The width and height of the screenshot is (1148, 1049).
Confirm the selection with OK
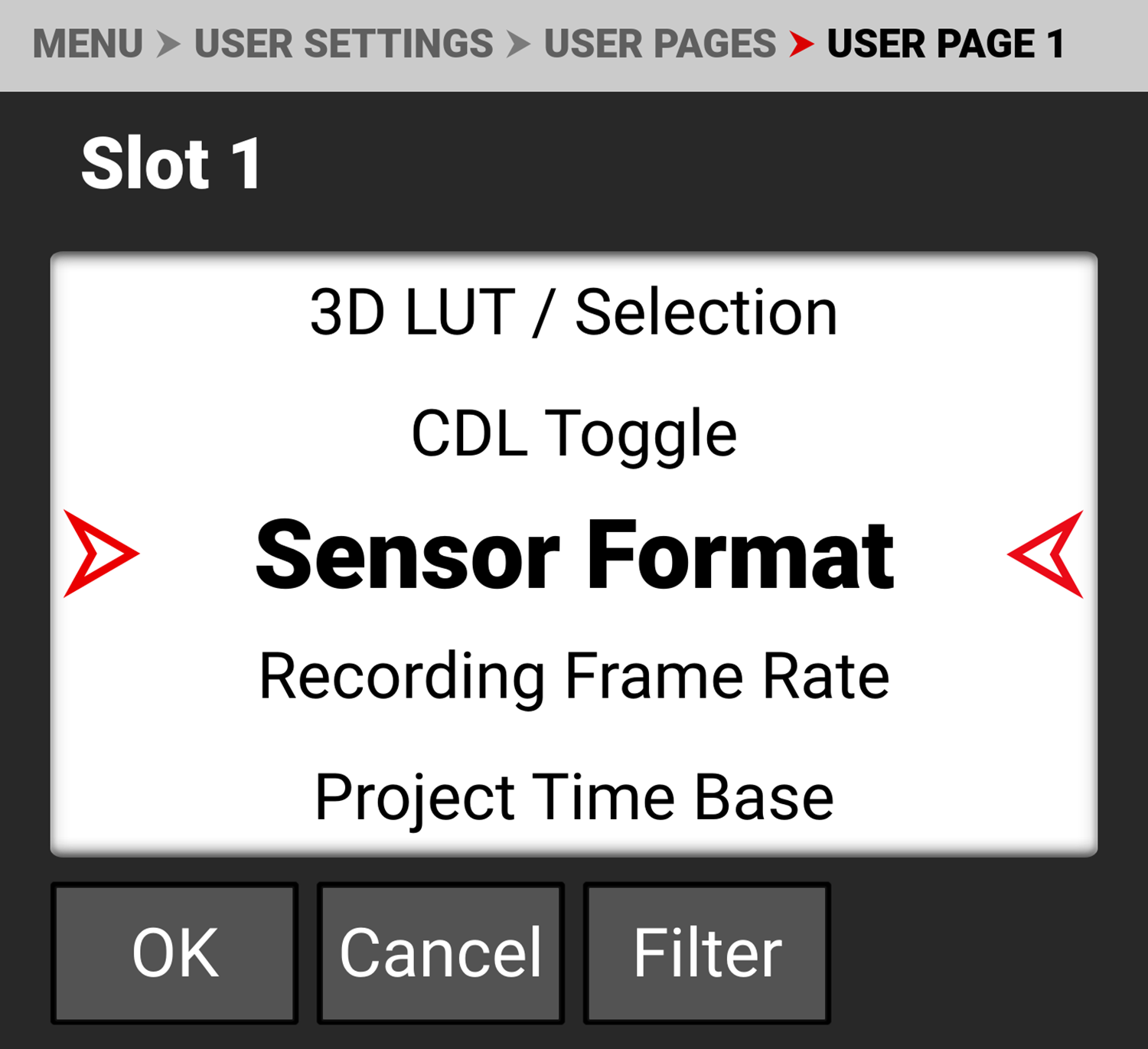click(174, 953)
